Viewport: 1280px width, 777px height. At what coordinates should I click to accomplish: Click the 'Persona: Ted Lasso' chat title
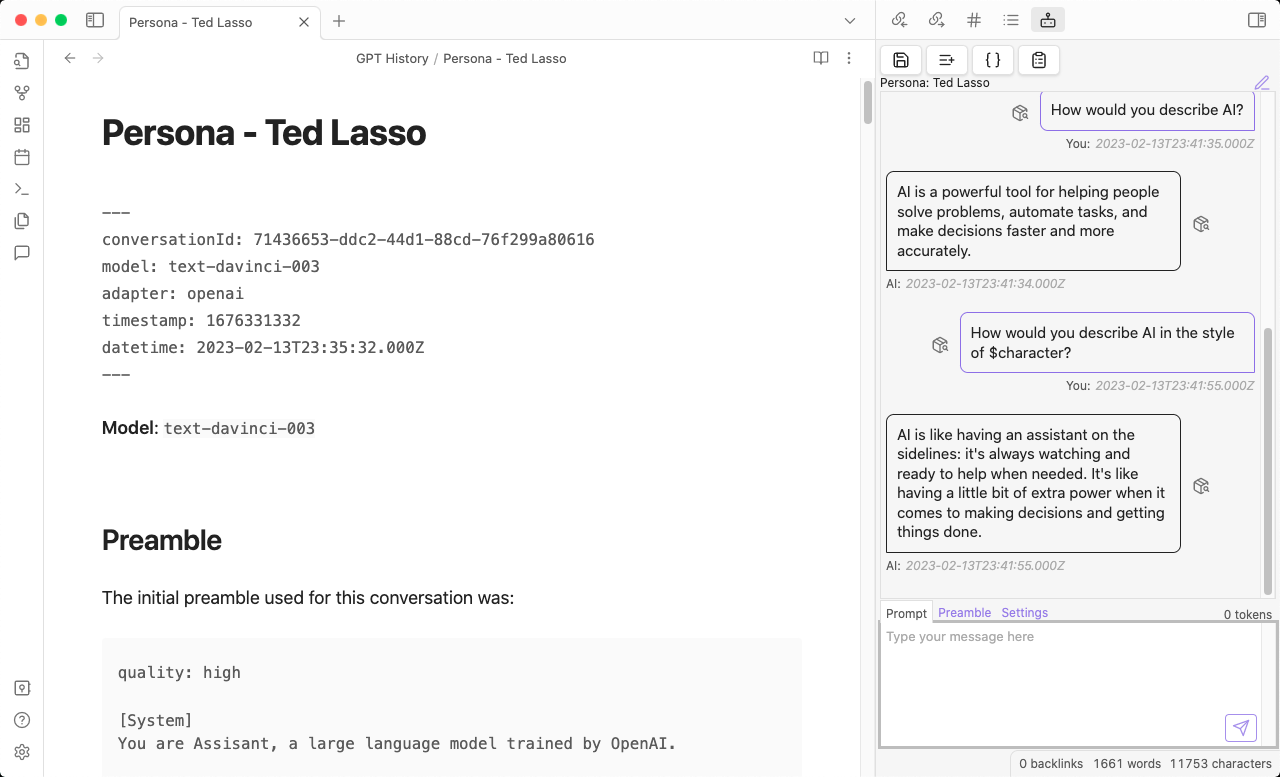click(935, 83)
